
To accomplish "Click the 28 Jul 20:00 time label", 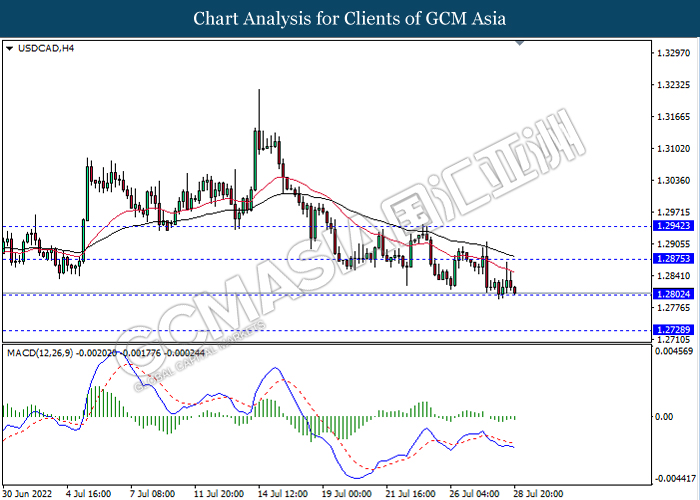I will 538,494.
